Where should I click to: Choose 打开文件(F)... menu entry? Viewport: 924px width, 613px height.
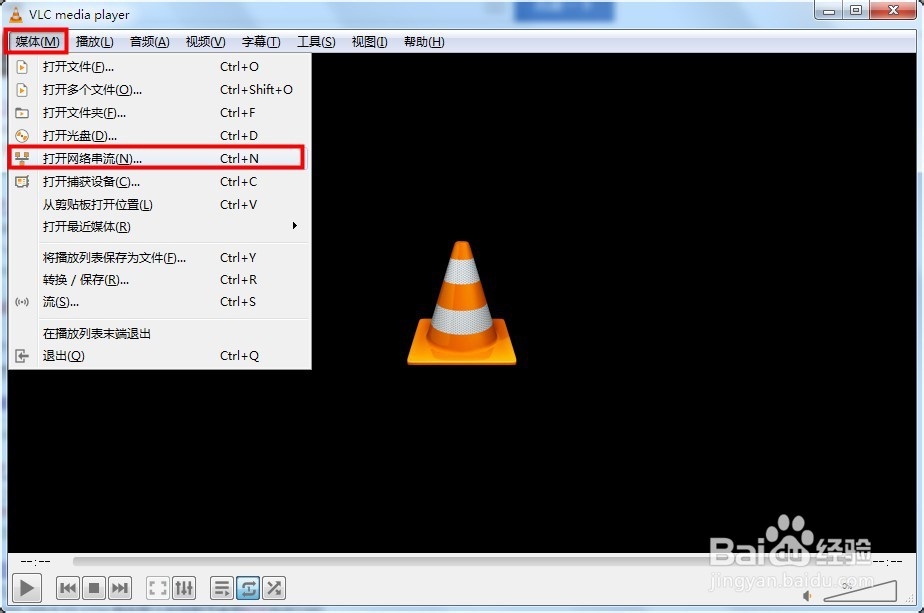[x=159, y=67]
